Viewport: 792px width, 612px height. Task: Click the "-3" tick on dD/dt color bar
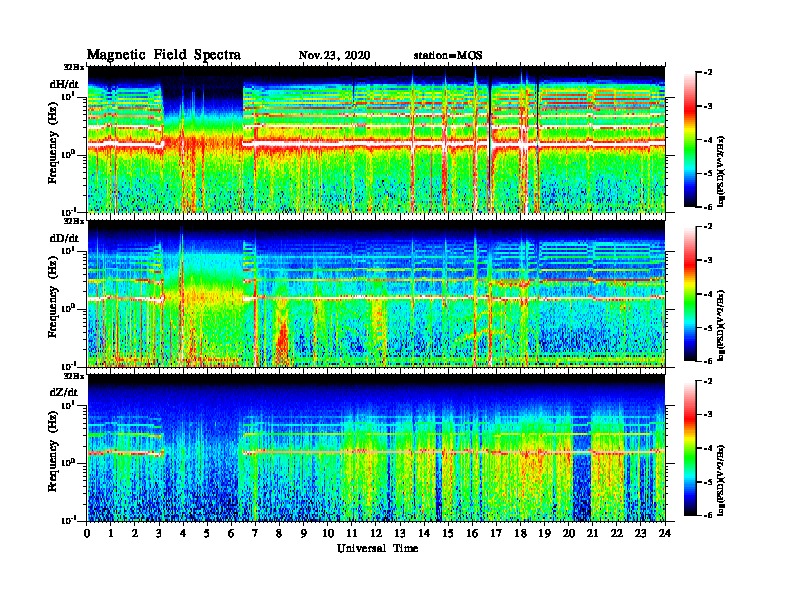709,261
